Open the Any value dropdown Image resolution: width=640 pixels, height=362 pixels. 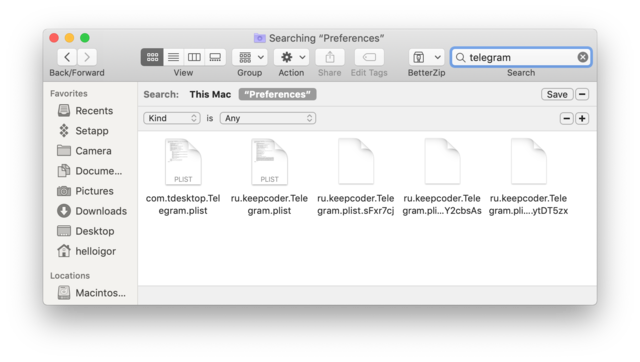[x=268, y=118]
